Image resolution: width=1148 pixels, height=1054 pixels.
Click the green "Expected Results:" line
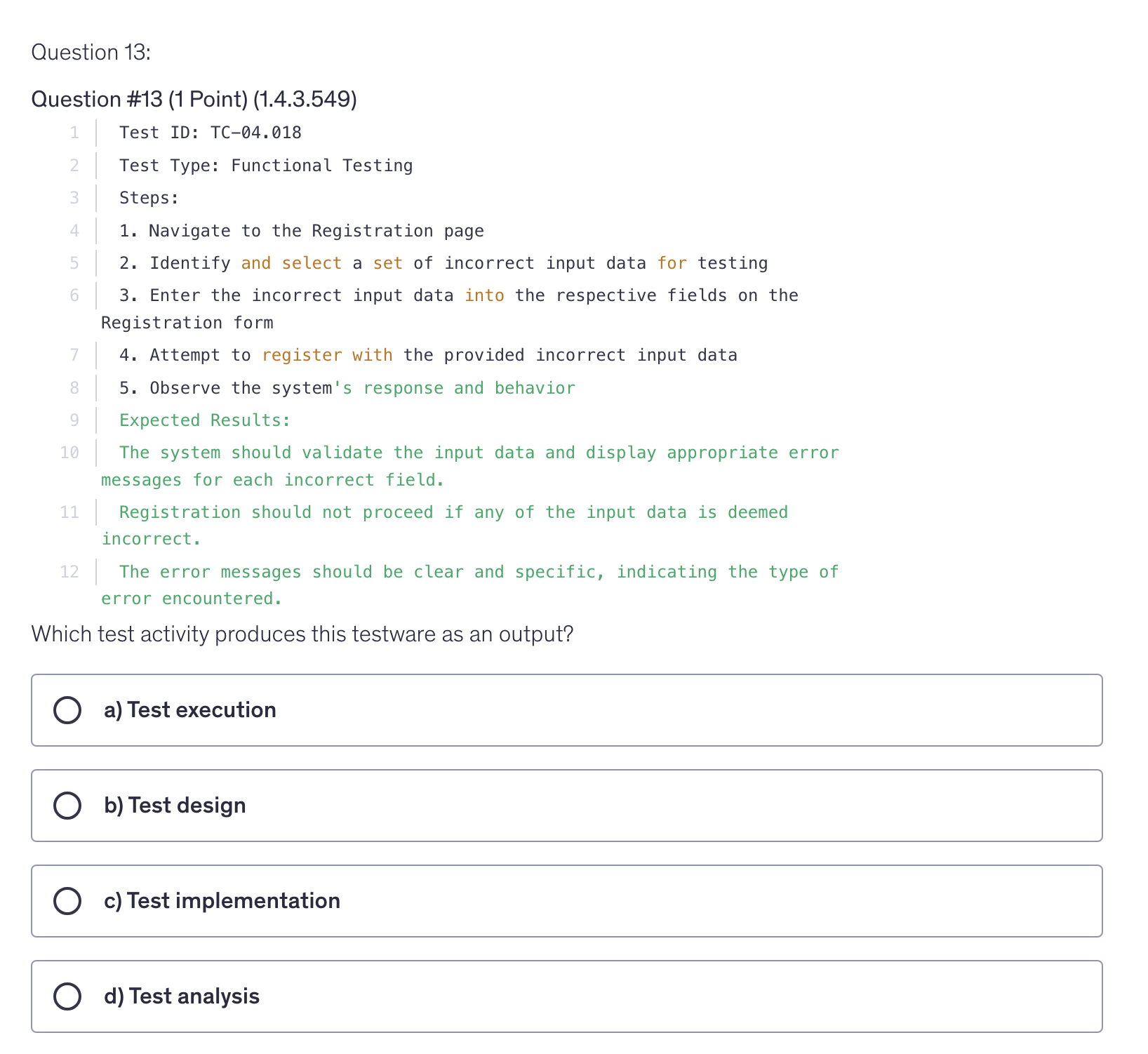point(205,420)
